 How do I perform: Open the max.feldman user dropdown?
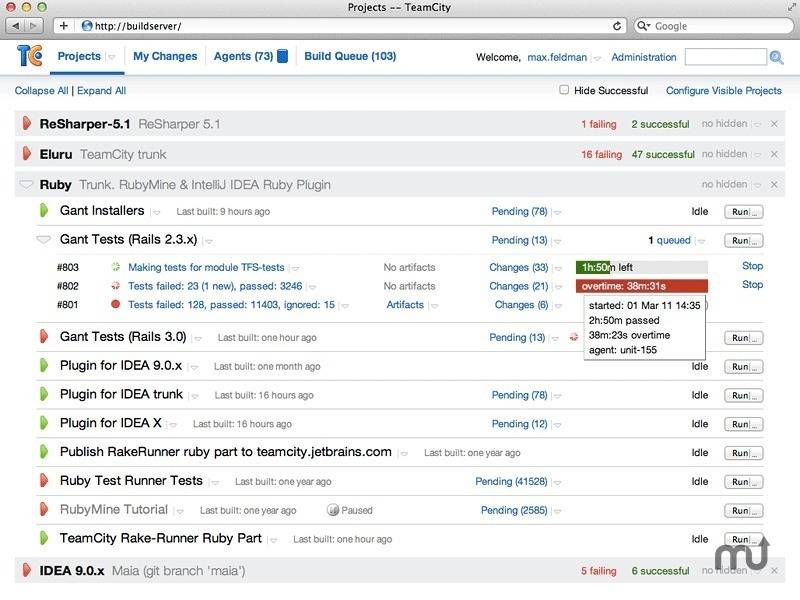tap(597, 58)
